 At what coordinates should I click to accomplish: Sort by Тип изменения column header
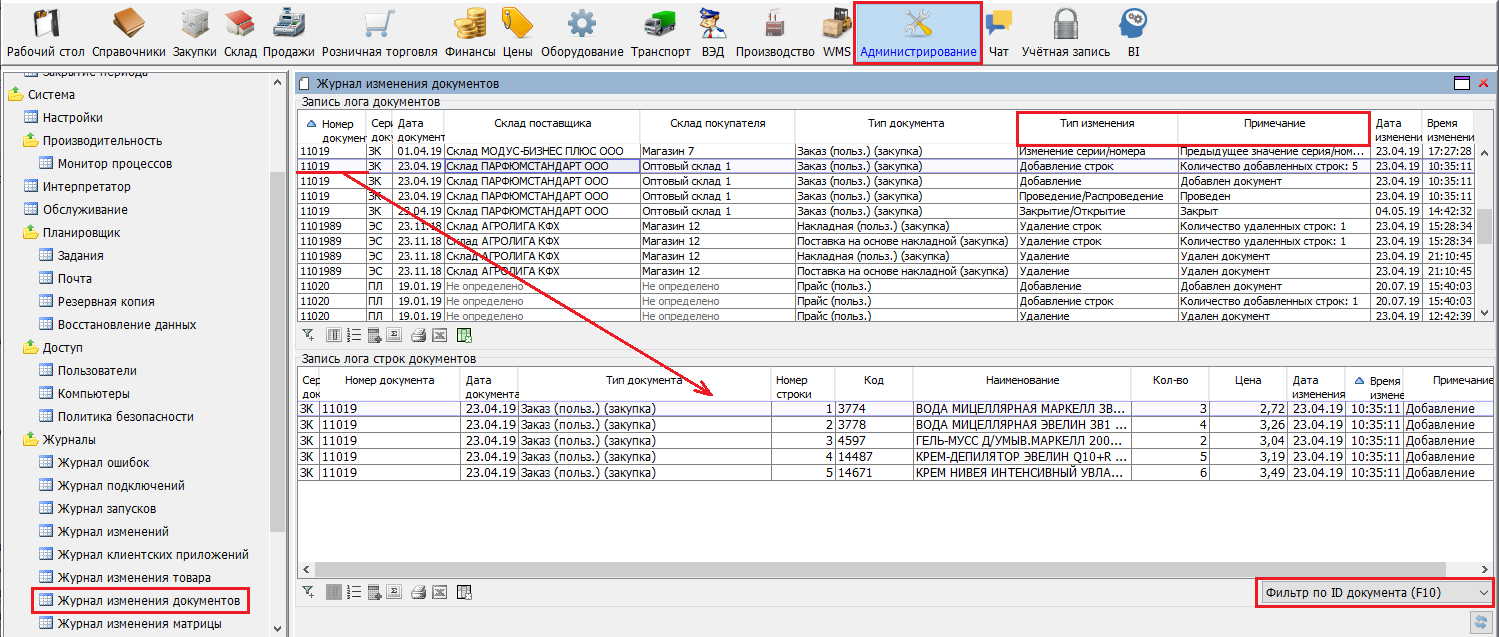(1096, 123)
